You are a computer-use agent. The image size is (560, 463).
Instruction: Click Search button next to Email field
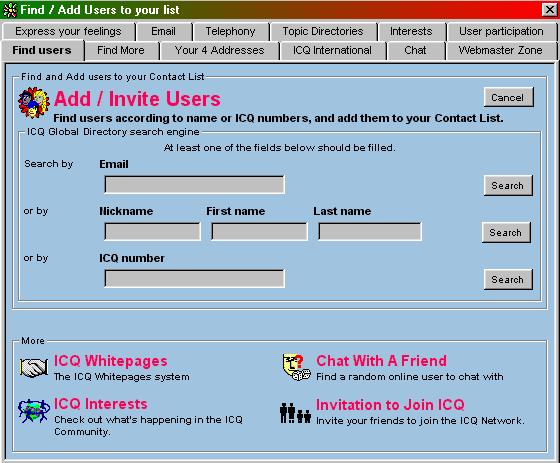[x=508, y=185]
